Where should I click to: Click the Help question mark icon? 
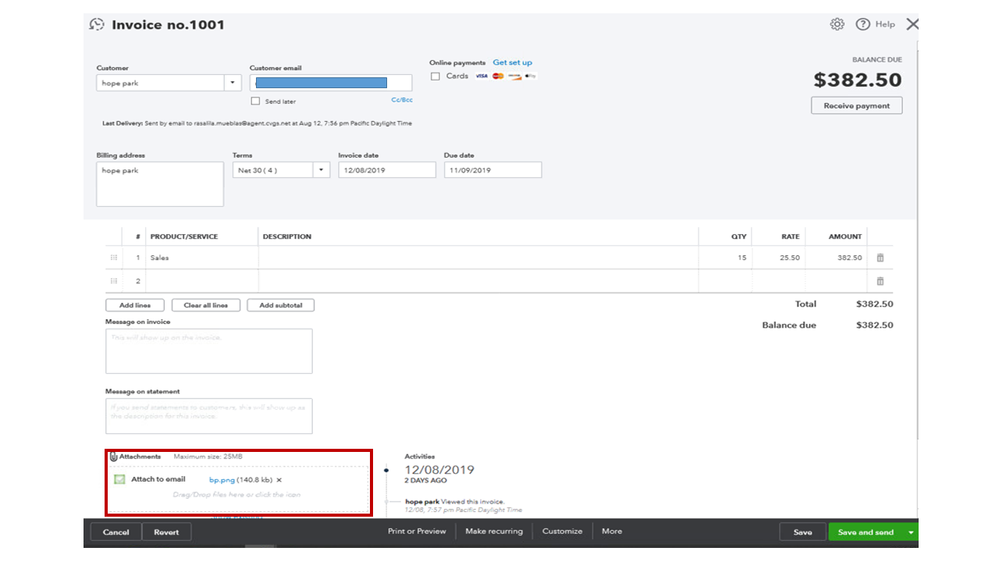tap(863, 24)
